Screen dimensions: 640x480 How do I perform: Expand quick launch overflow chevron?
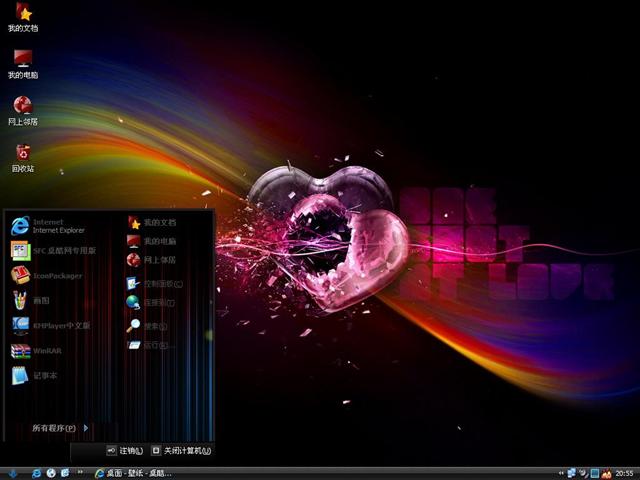80,472
